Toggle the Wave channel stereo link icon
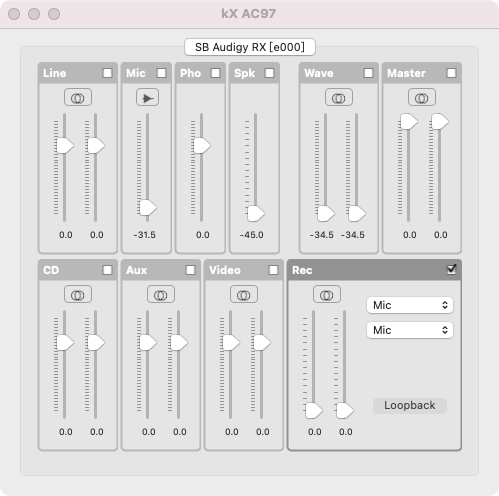 click(339, 97)
